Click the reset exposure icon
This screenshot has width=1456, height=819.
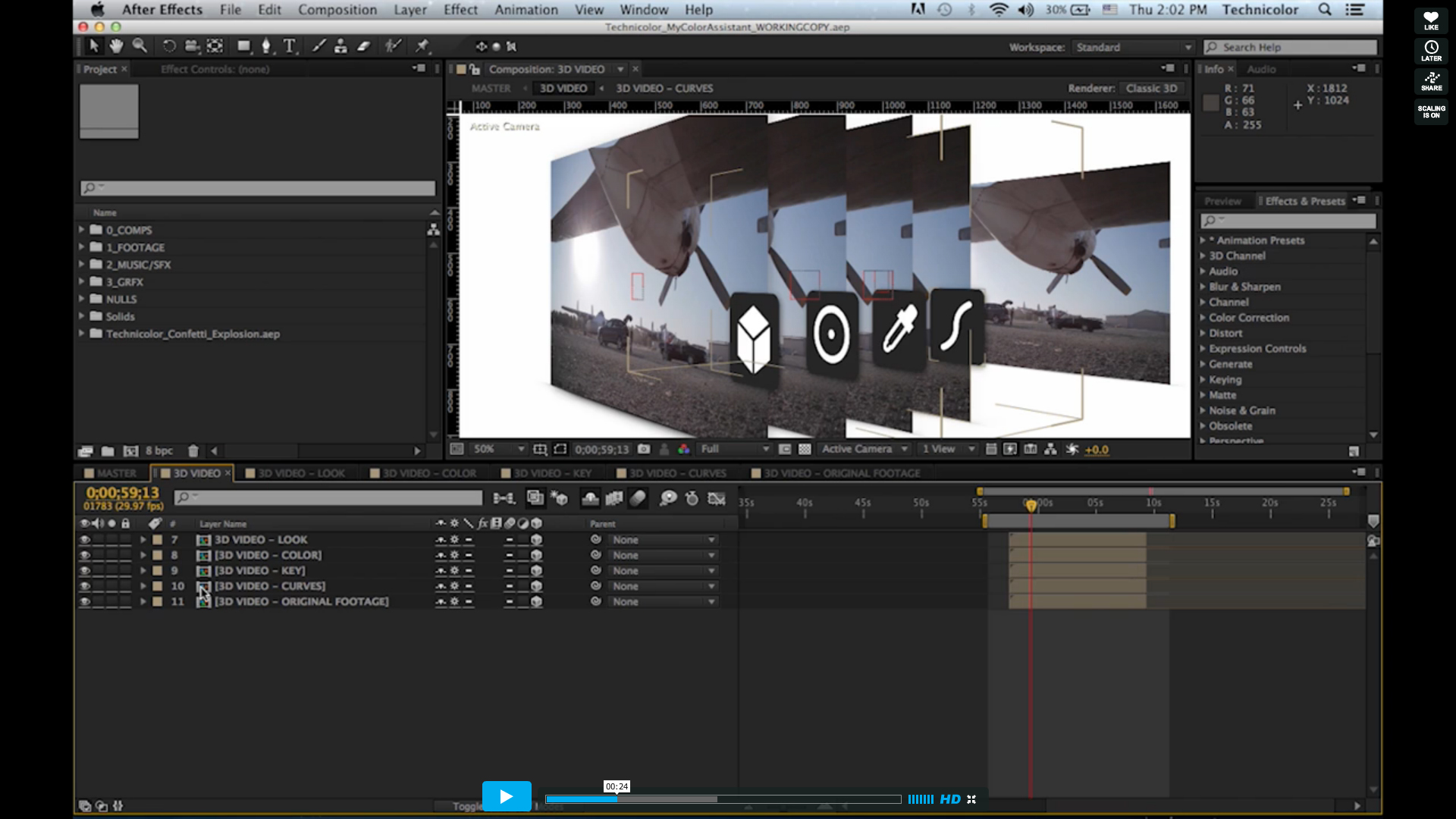point(1072,449)
